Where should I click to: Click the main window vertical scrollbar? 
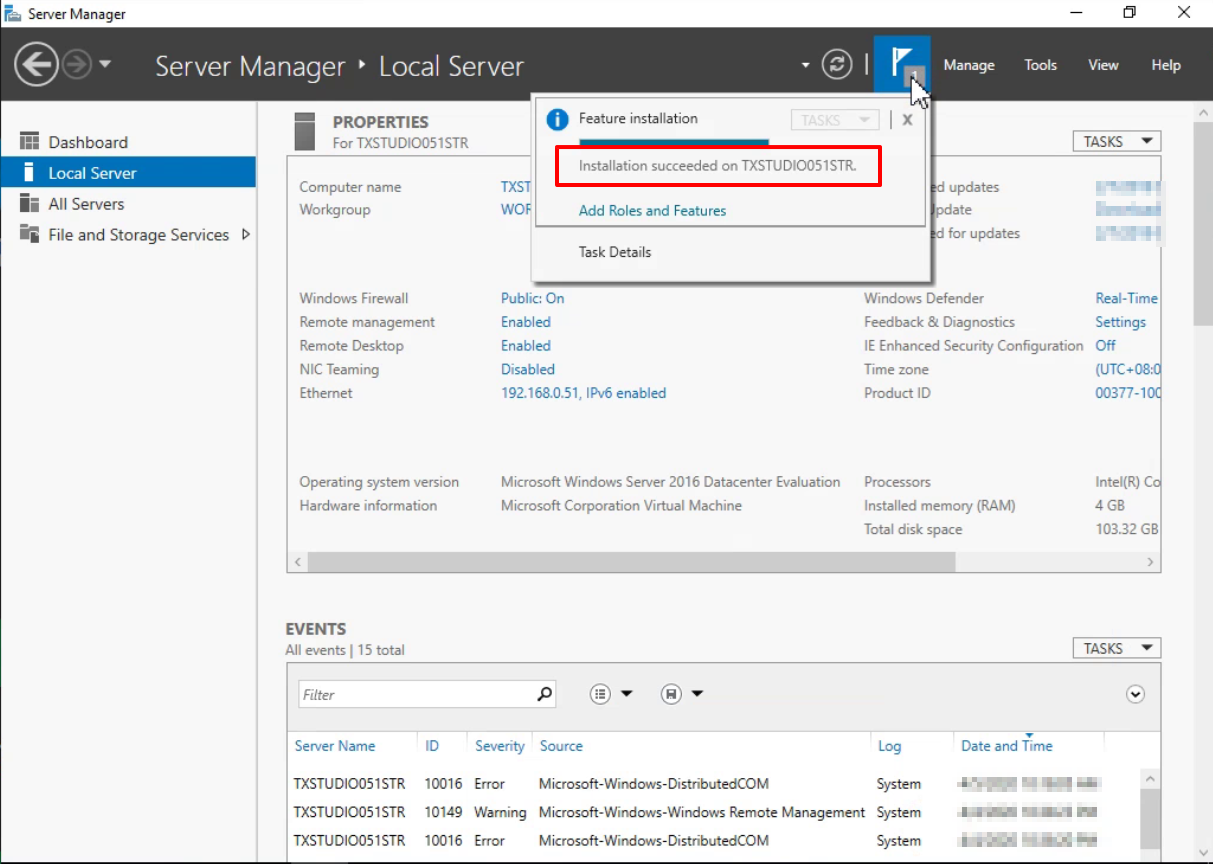[x=1203, y=224]
